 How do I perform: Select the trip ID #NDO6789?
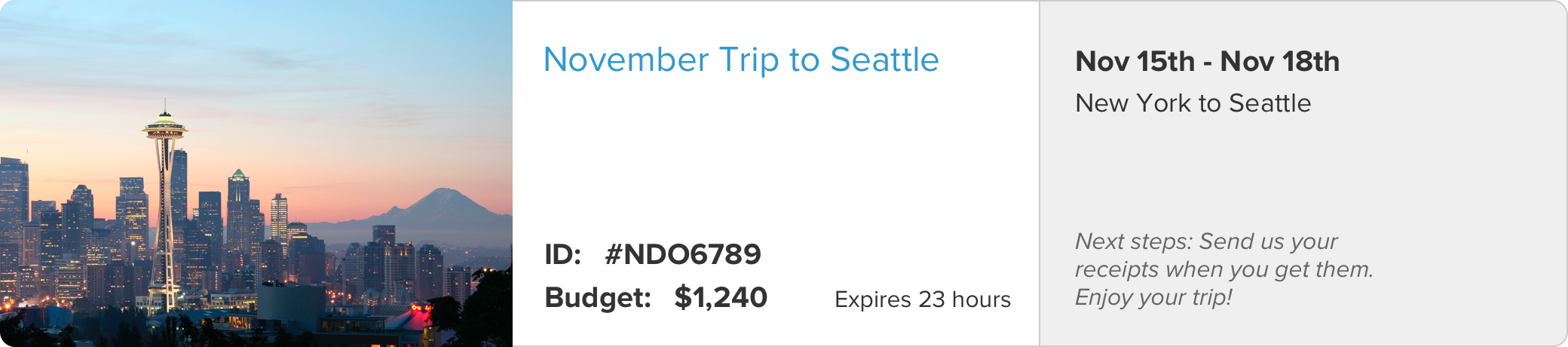[x=682, y=254]
